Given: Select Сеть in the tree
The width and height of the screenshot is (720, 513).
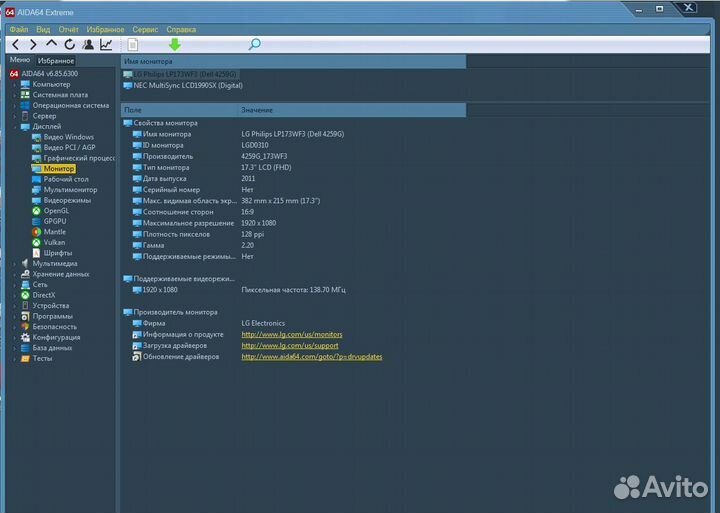Looking at the screenshot, I should point(34,285).
